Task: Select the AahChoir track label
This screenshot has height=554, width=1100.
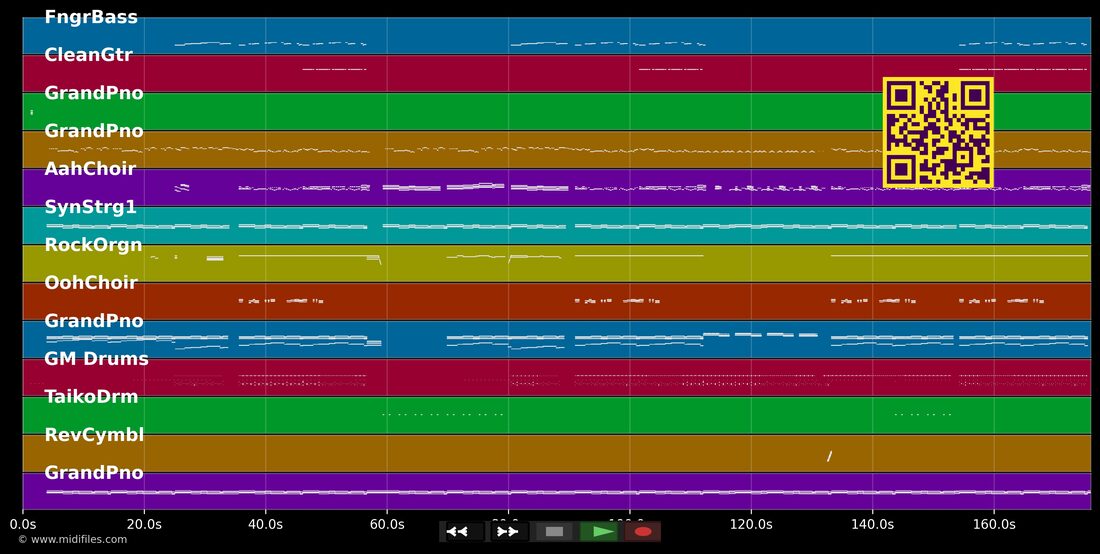Action: pos(90,168)
